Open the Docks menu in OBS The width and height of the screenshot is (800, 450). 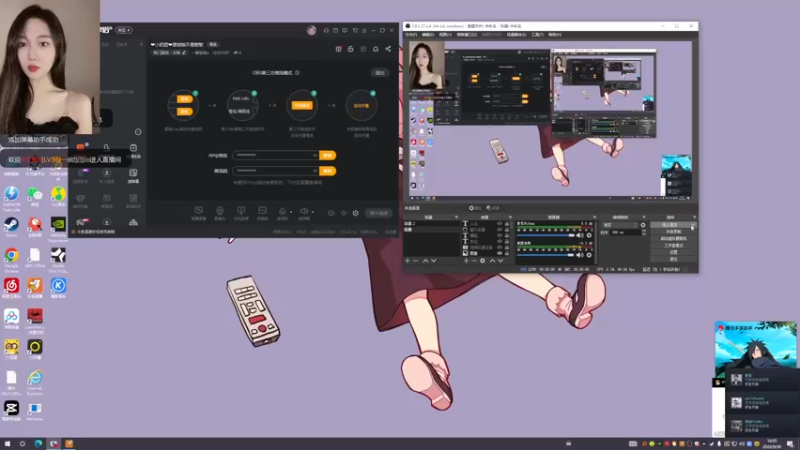[x=466, y=35]
